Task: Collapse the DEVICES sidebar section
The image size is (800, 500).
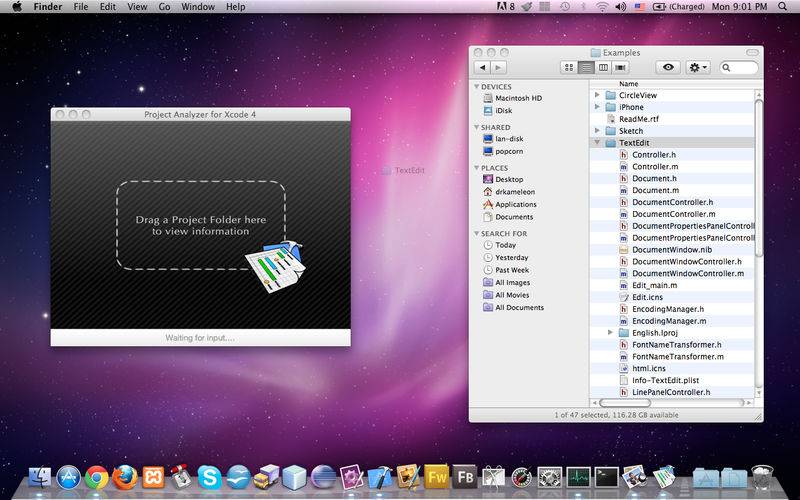Action: tap(476, 87)
